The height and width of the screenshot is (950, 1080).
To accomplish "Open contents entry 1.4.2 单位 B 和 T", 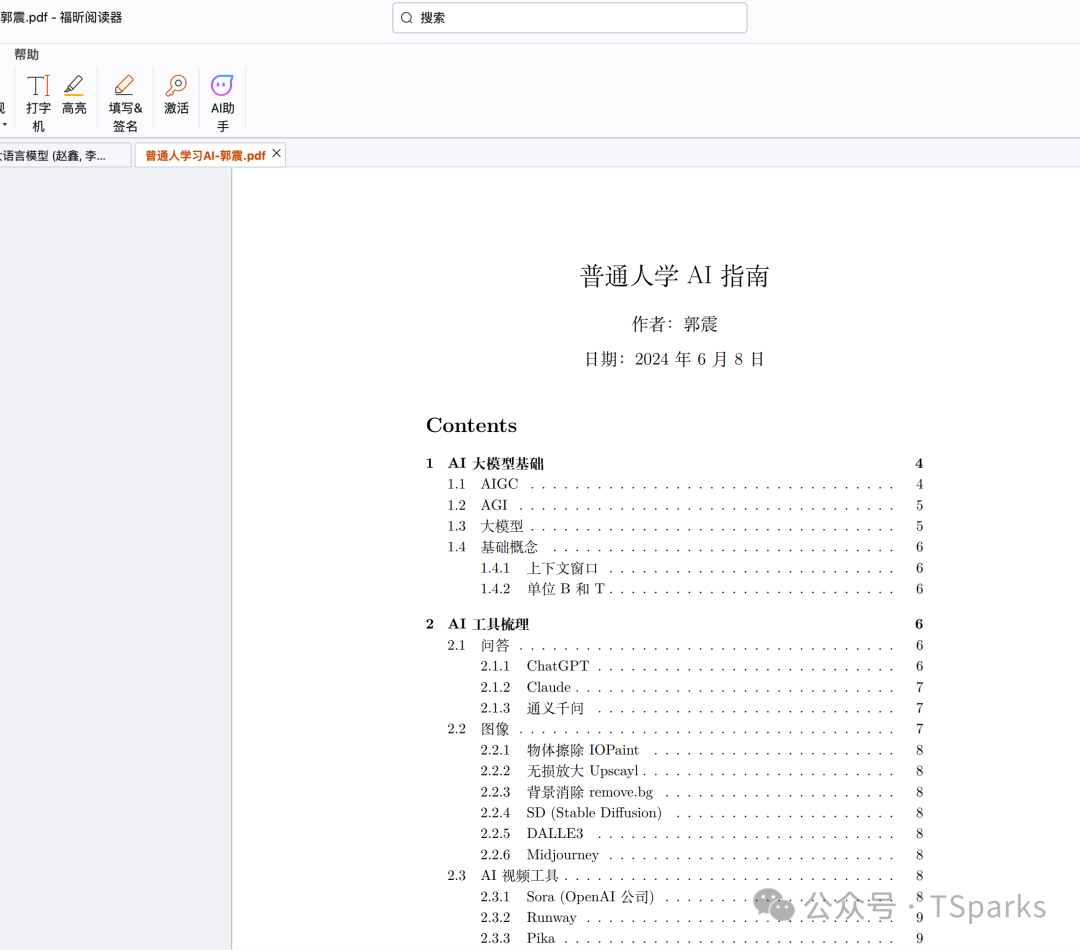I will coord(702,589).
